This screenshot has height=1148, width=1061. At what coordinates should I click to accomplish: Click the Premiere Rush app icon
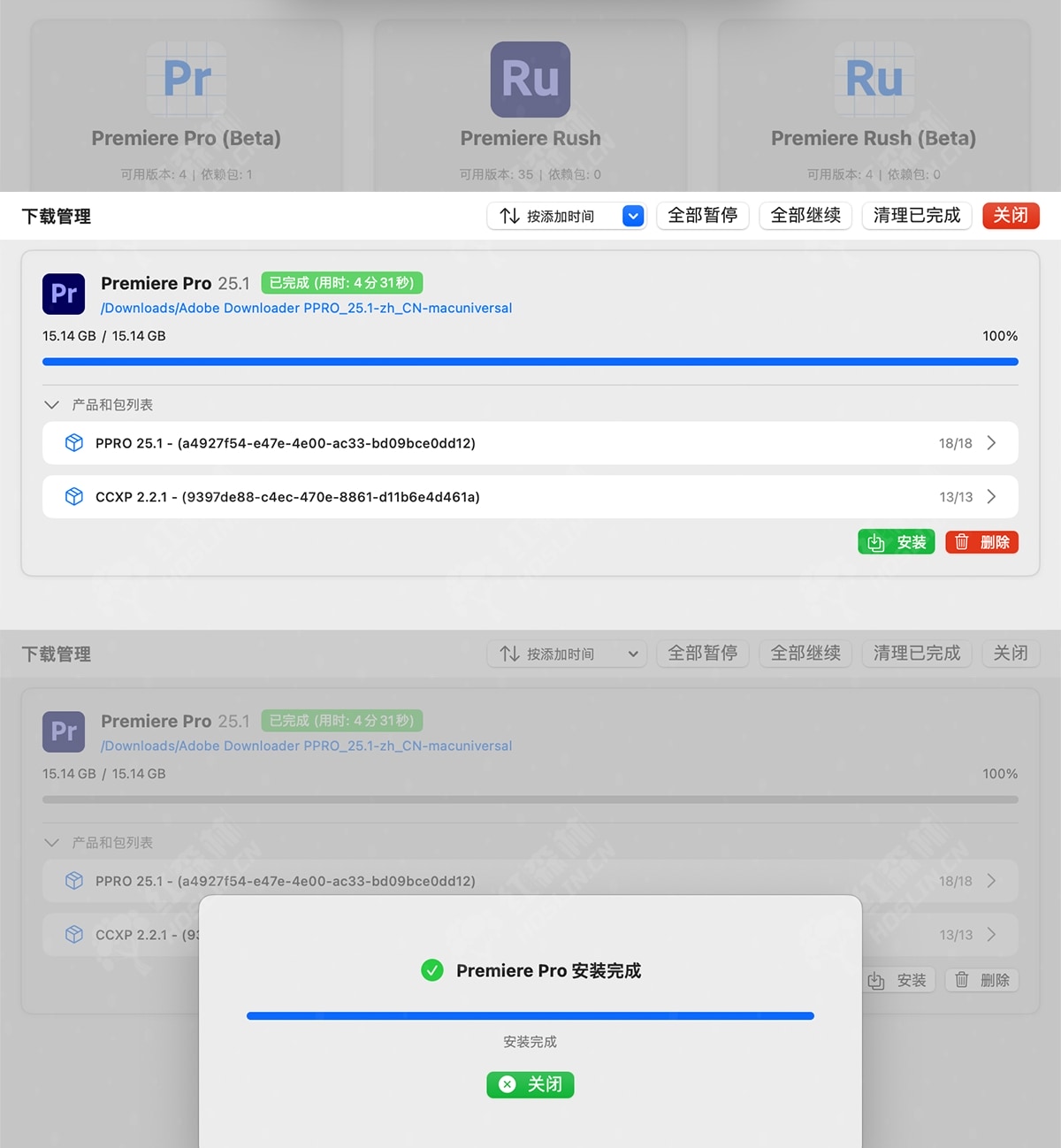pos(530,79)
